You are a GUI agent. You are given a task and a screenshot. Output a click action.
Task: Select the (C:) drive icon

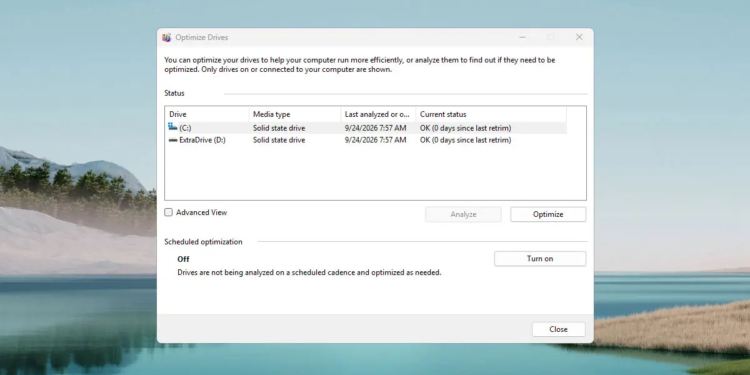click(x=173, y=127)
